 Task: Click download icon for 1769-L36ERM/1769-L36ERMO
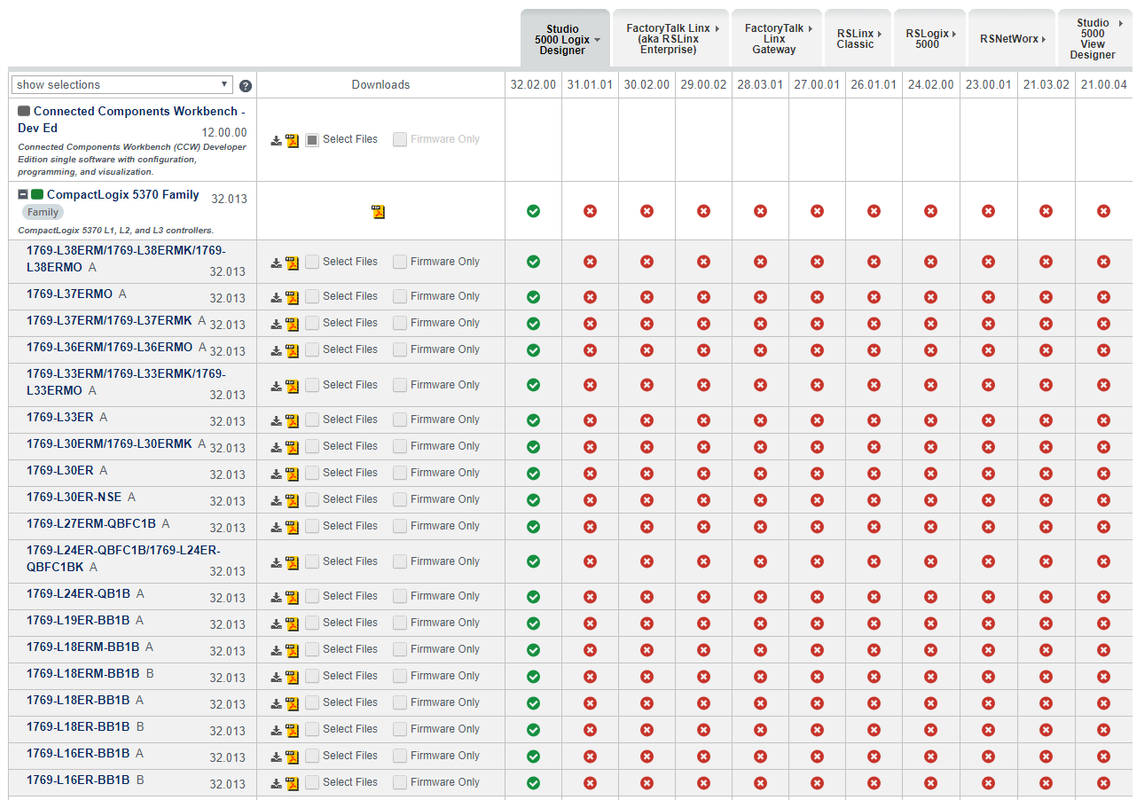point(276,351)
